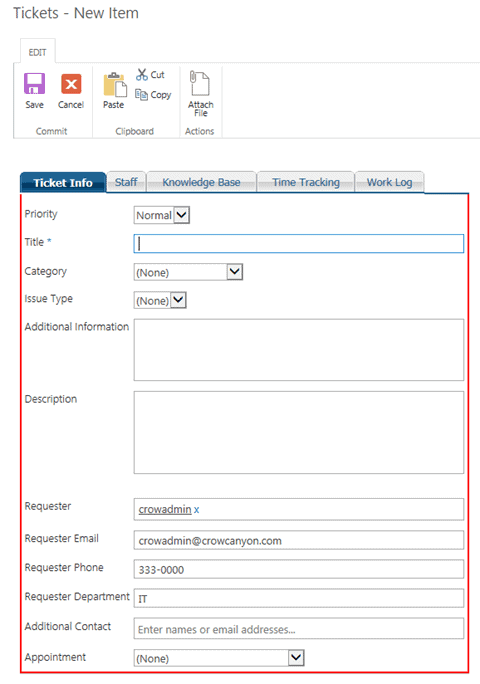Click the Cancel red X icon
The image size is (480, 684).
pyautogui.click(x=71, y=84)
